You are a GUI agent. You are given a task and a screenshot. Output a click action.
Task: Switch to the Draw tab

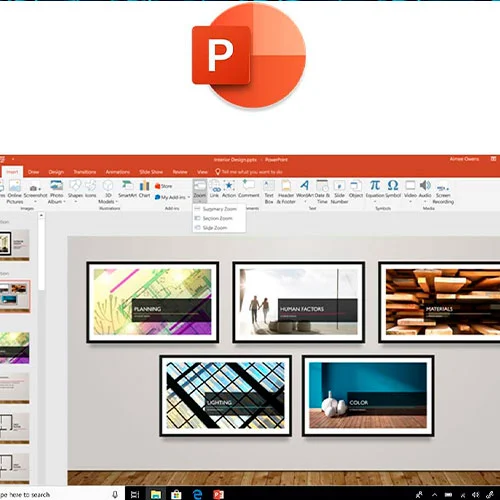(33, 172)
